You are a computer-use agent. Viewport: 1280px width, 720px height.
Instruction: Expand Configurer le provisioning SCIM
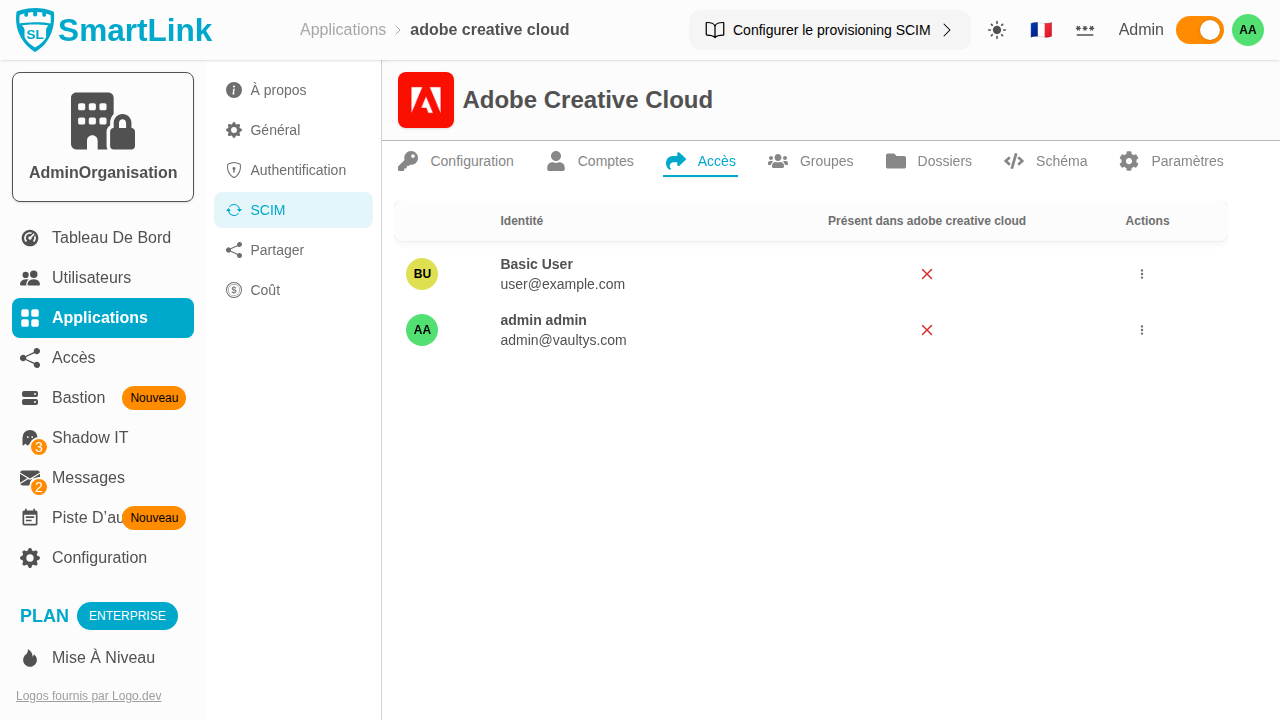point(829,30)
